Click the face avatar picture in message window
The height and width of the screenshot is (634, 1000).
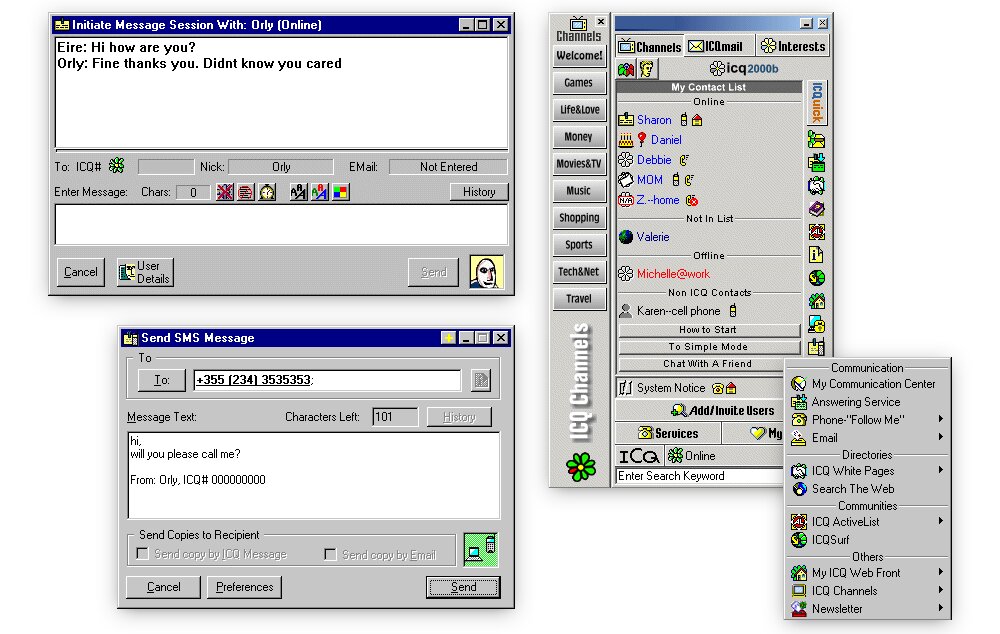pos(487,272)
